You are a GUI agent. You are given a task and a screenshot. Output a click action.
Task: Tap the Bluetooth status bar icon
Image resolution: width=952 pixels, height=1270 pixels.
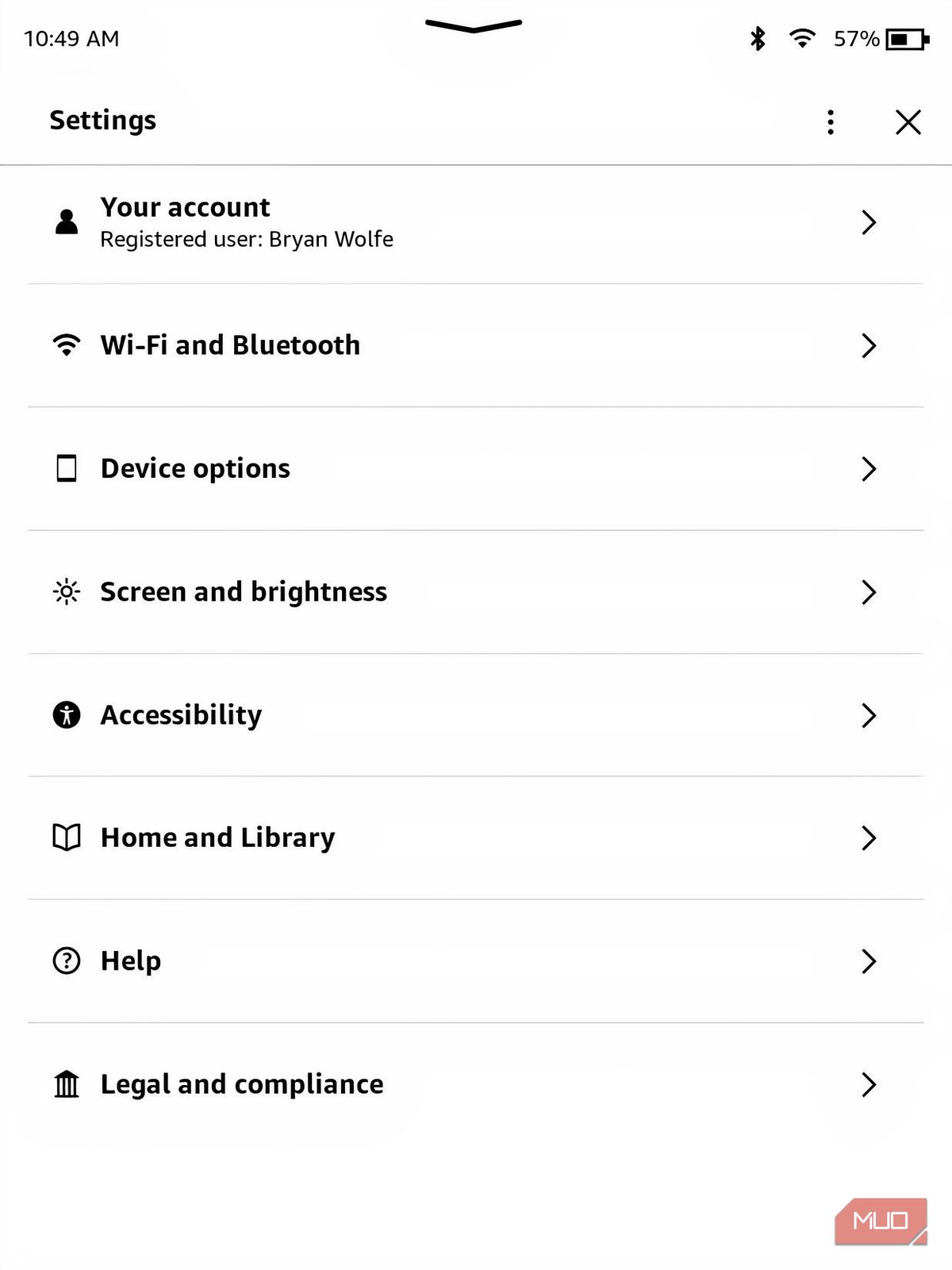pyautogui.click(x=758, y=38)
